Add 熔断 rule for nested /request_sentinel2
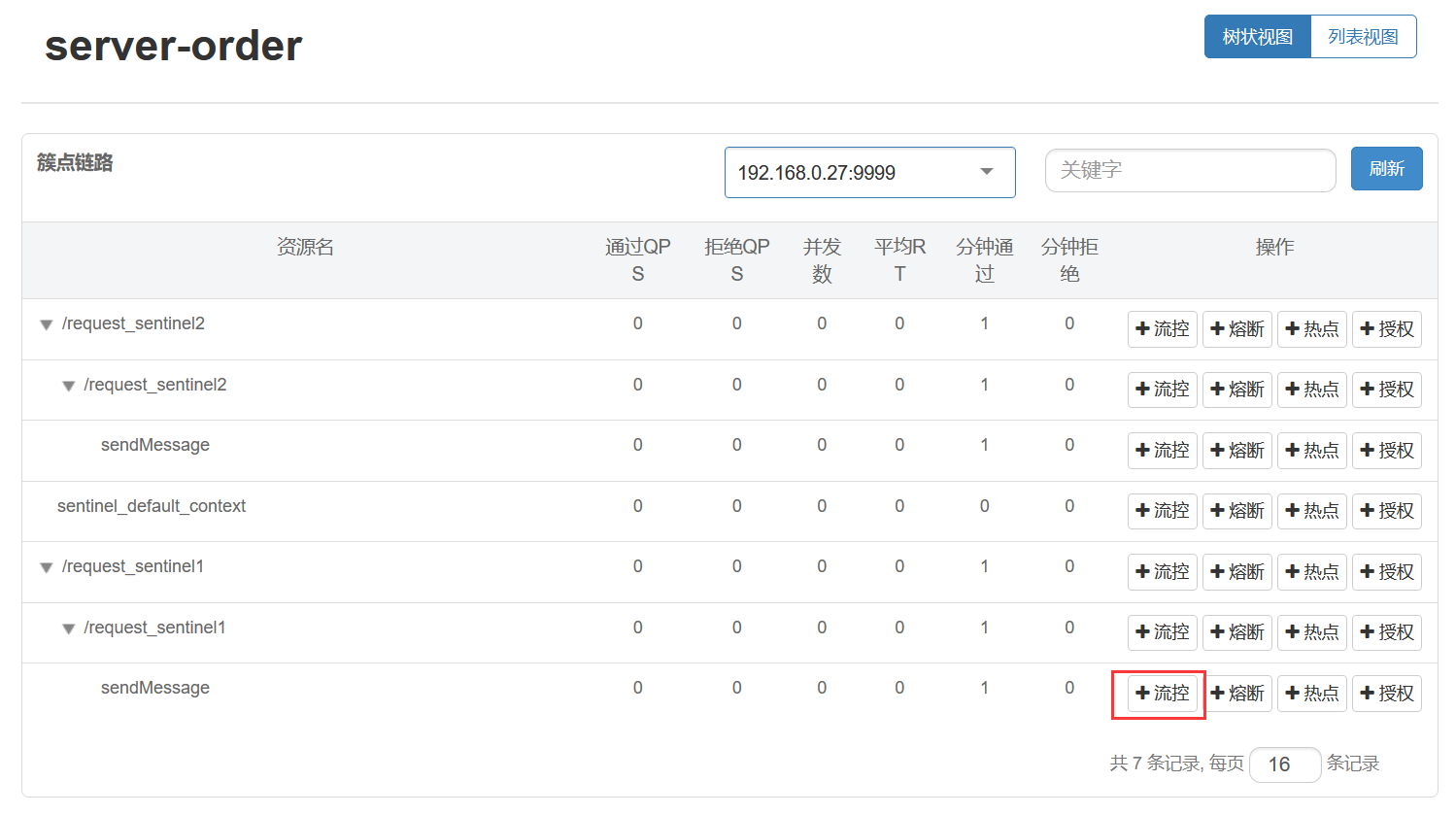 pyautogui.click(x=1236, y=390)
